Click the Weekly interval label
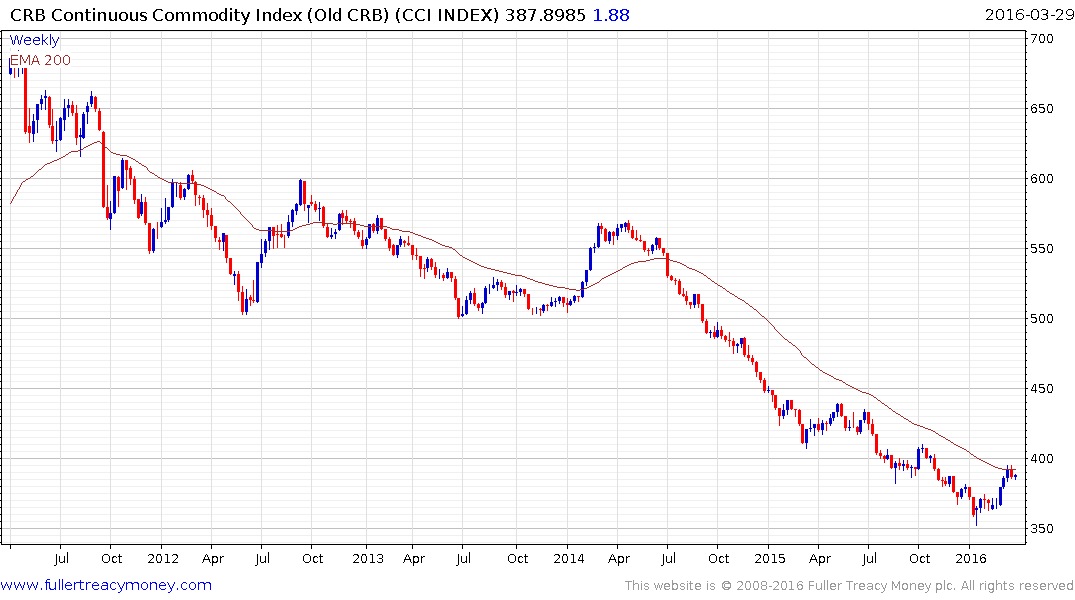Viewport: 1075px width, 600px height. point(34,40)
